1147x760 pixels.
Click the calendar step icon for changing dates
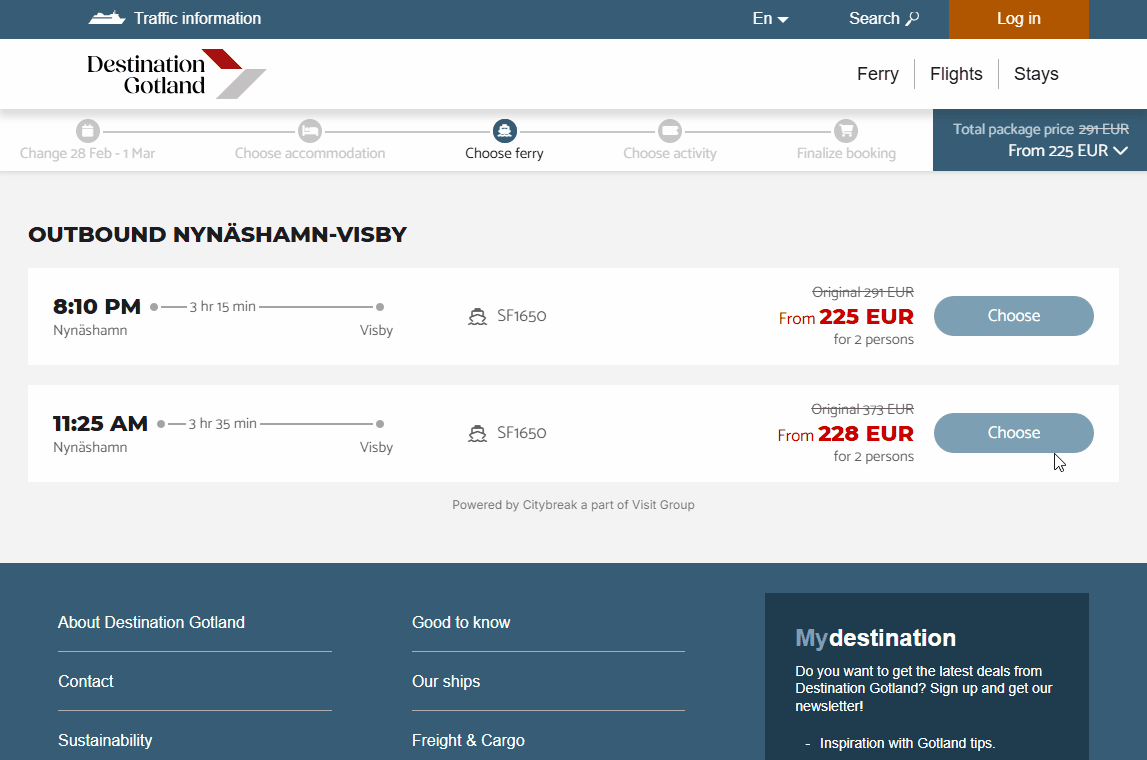click(88, 131)
